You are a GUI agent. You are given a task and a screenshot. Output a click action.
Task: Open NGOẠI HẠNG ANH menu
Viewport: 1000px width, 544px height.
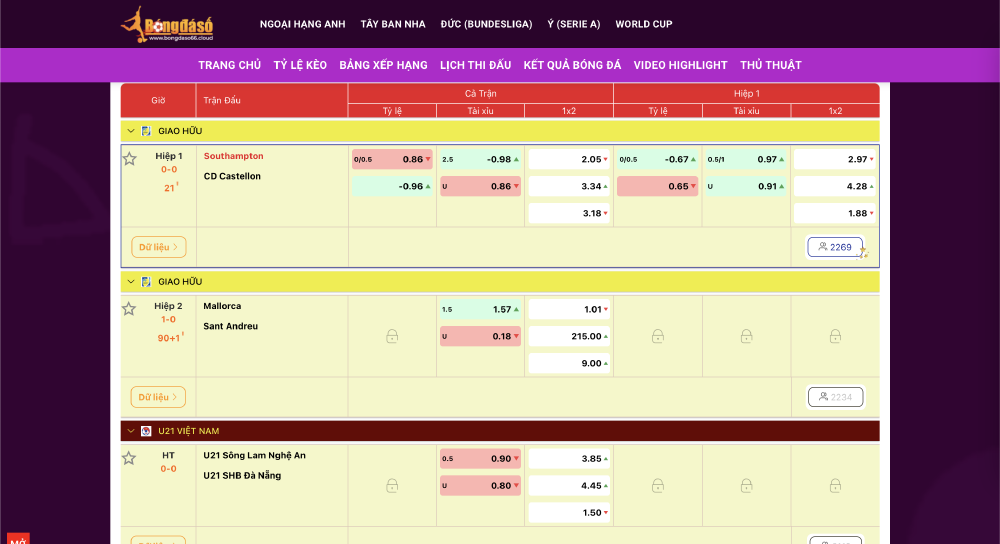[x=302, y=24]
